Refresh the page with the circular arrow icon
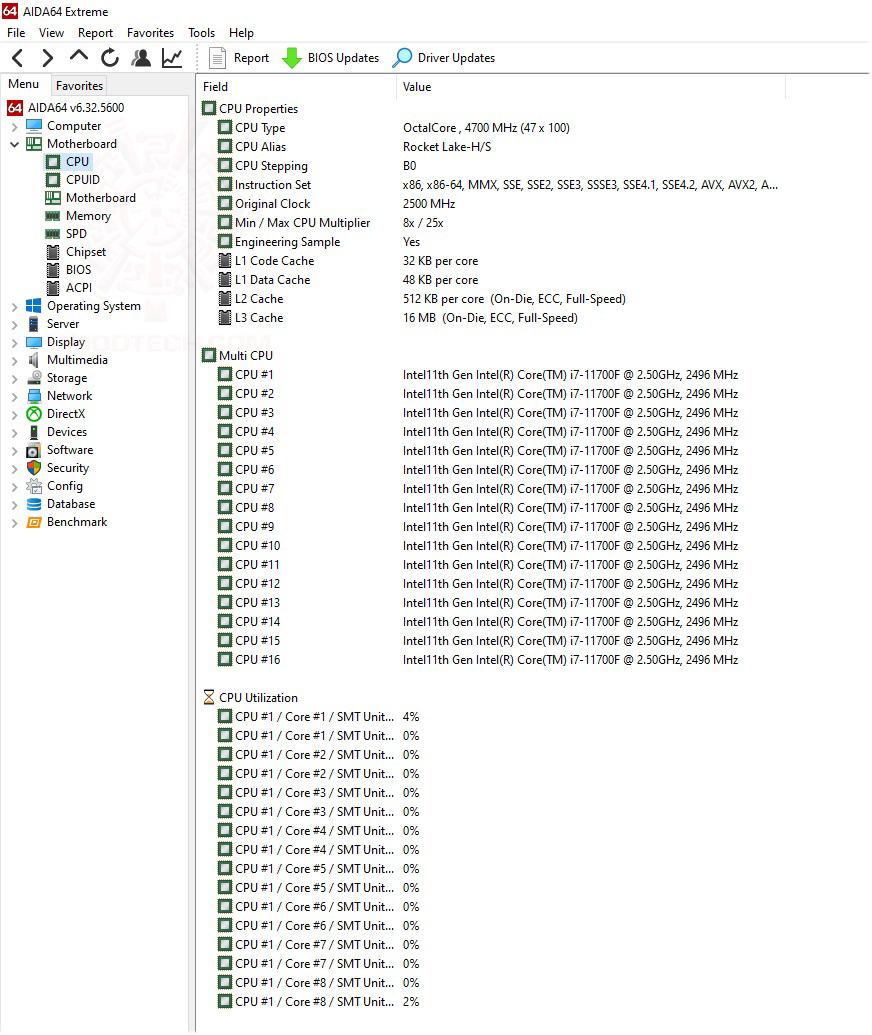Image resolution: width=872 pixels, height=1035 pixels. (110, 58)
